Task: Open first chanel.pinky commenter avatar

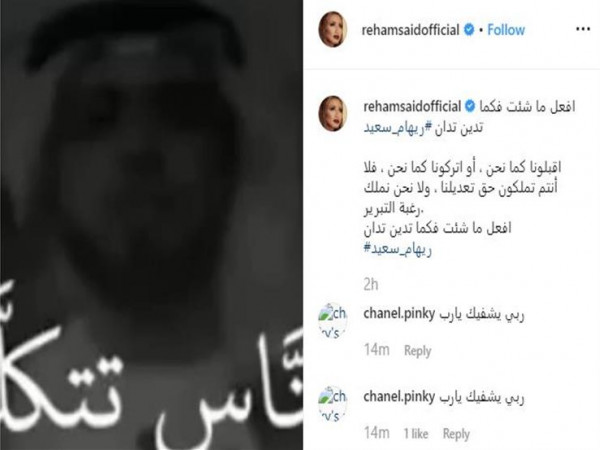Action: pos(333,321)
